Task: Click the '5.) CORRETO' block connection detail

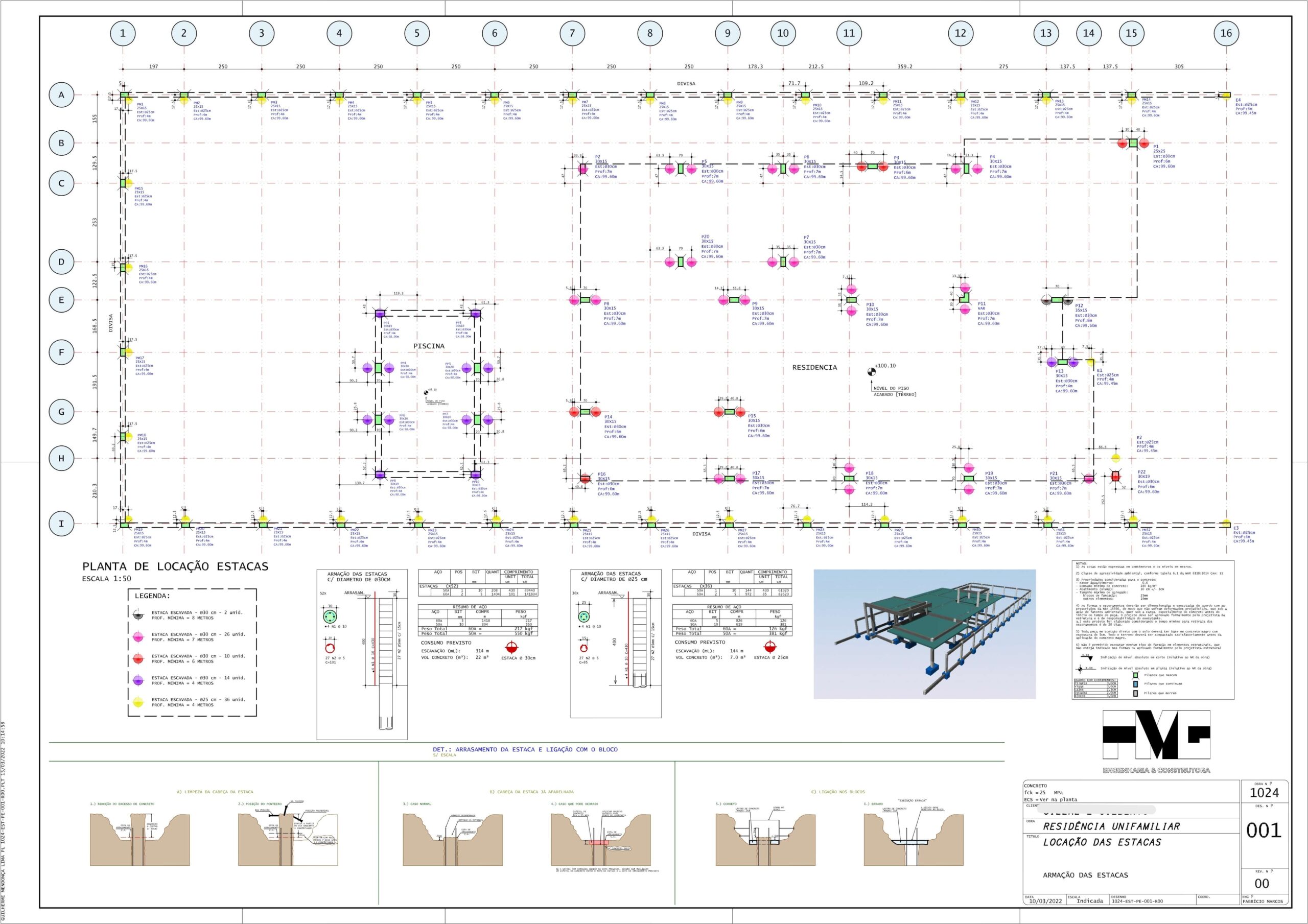Action: (x=767, y=835)
